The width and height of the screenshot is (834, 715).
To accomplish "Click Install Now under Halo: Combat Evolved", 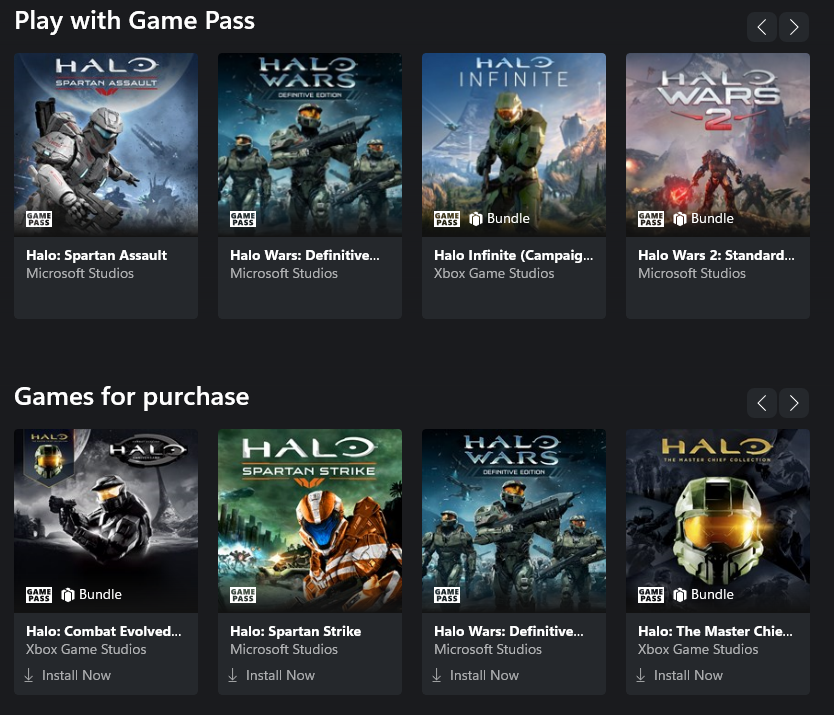I will tap(76, 675).
